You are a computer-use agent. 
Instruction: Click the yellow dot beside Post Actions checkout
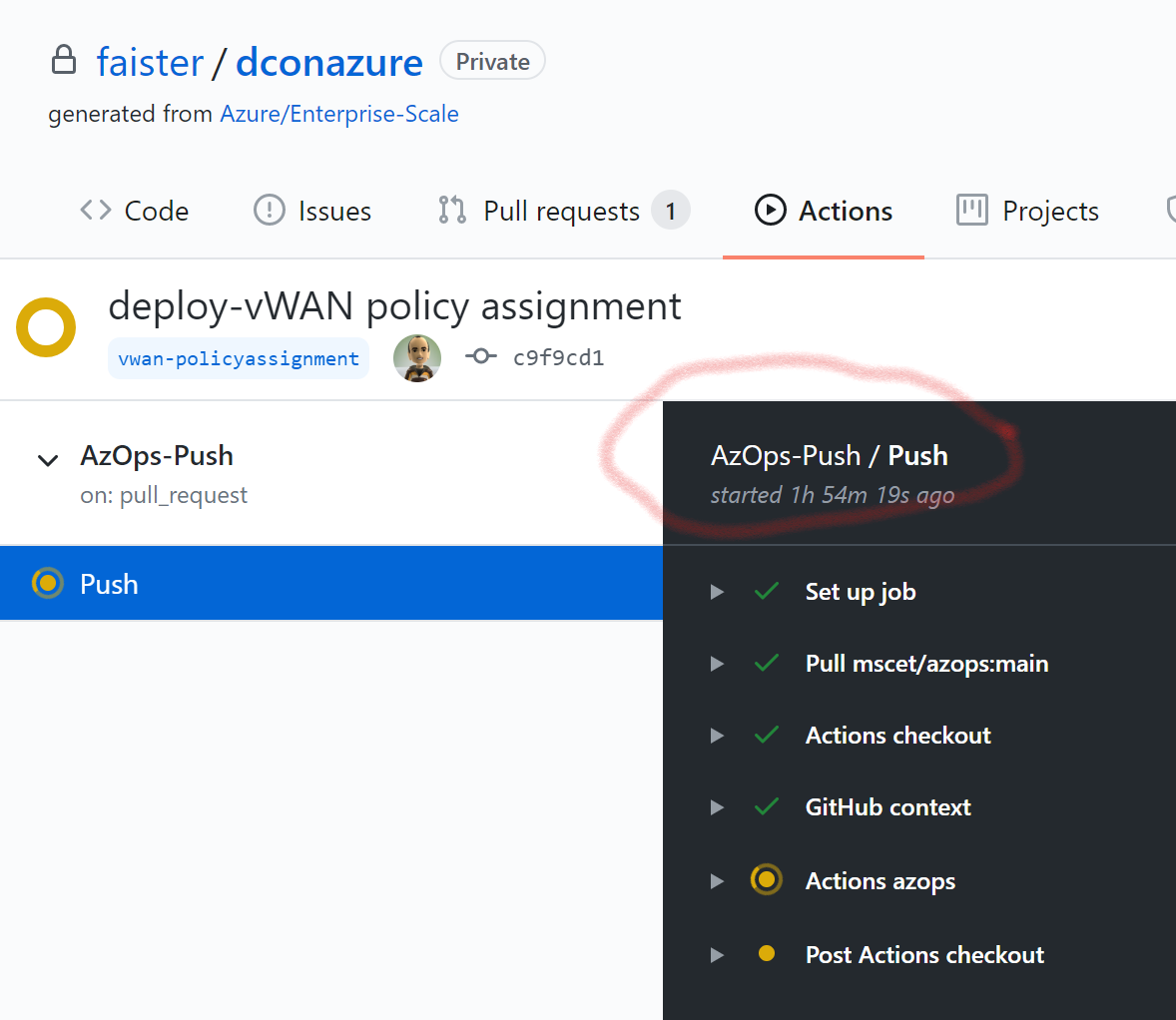point(766,954)
